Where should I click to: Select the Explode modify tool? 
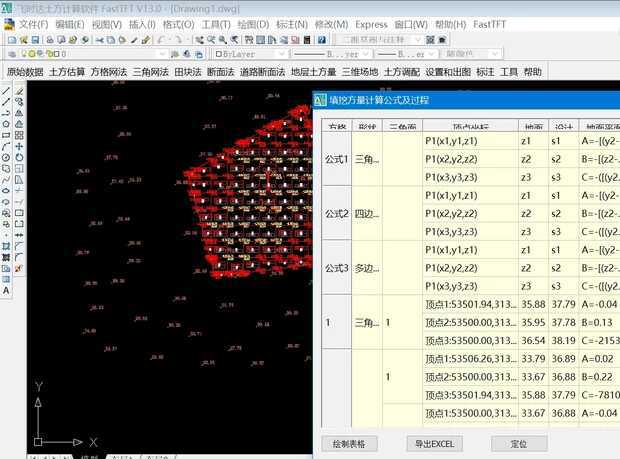(x=19, y=268)
